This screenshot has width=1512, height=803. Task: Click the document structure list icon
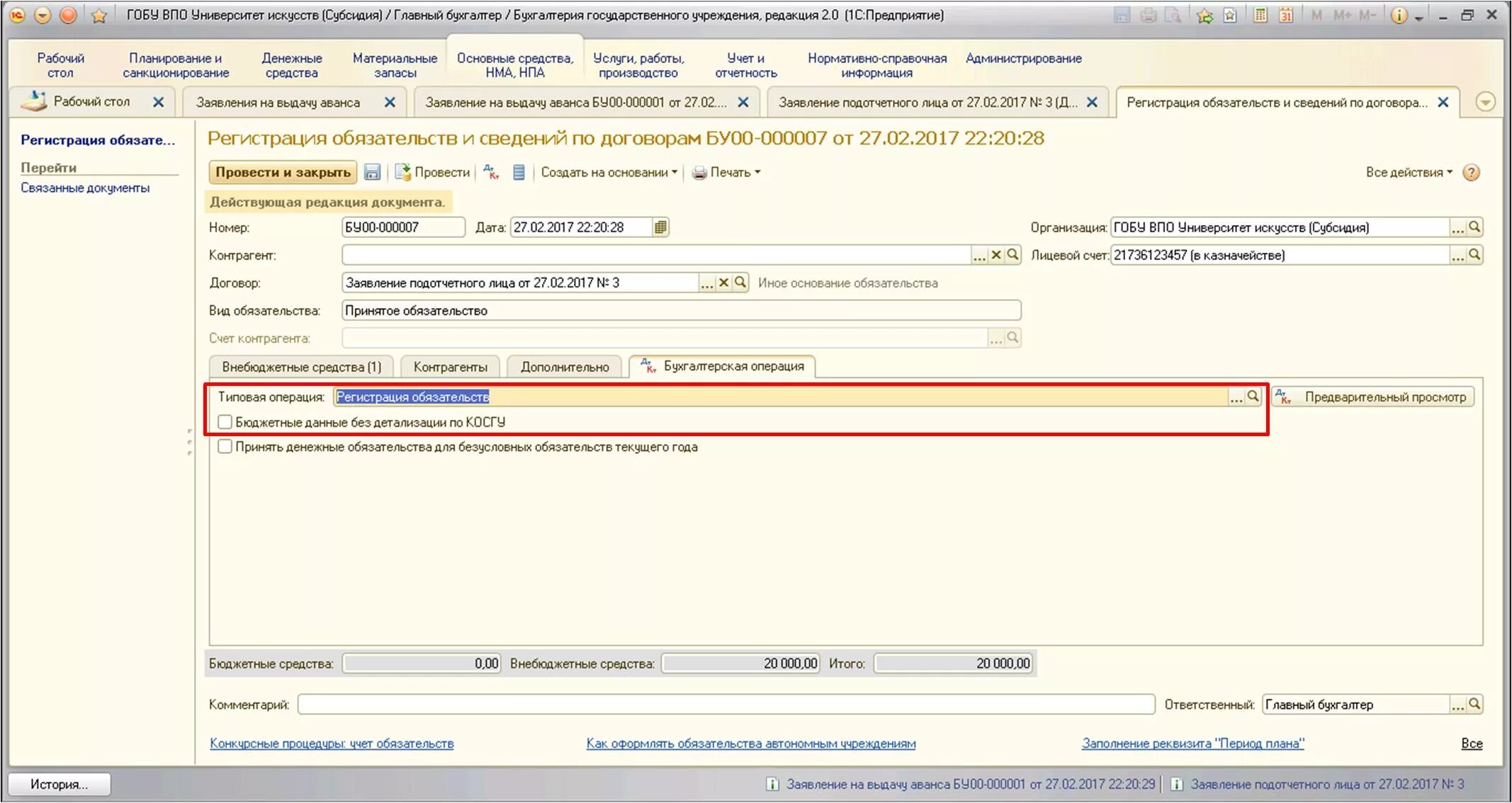point(519,172)
